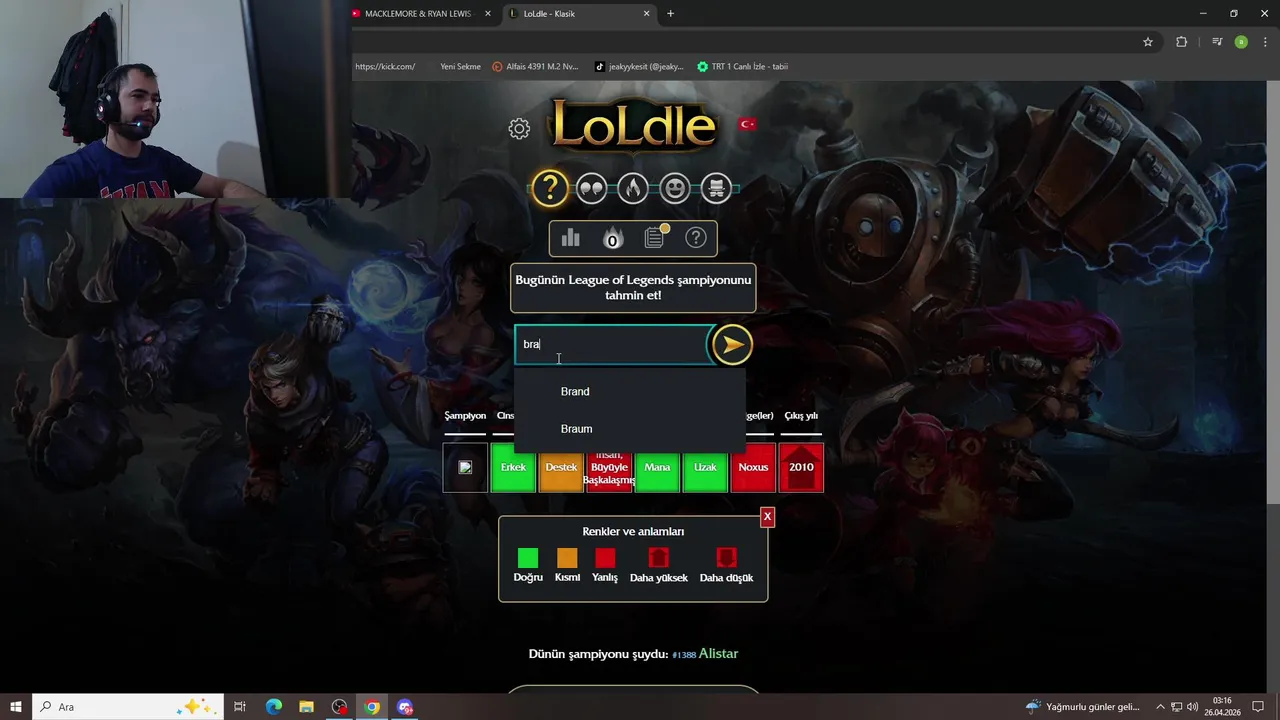Switch to the Quote game mode
The image size is (1280, 720).
pos(592,188)
